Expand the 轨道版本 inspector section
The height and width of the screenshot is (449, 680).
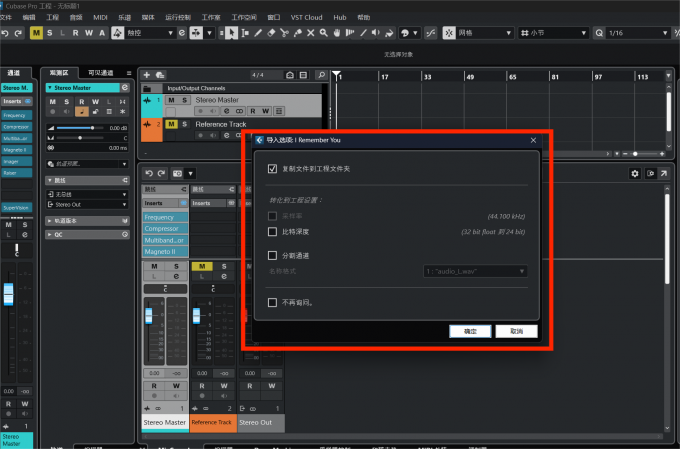87,221
